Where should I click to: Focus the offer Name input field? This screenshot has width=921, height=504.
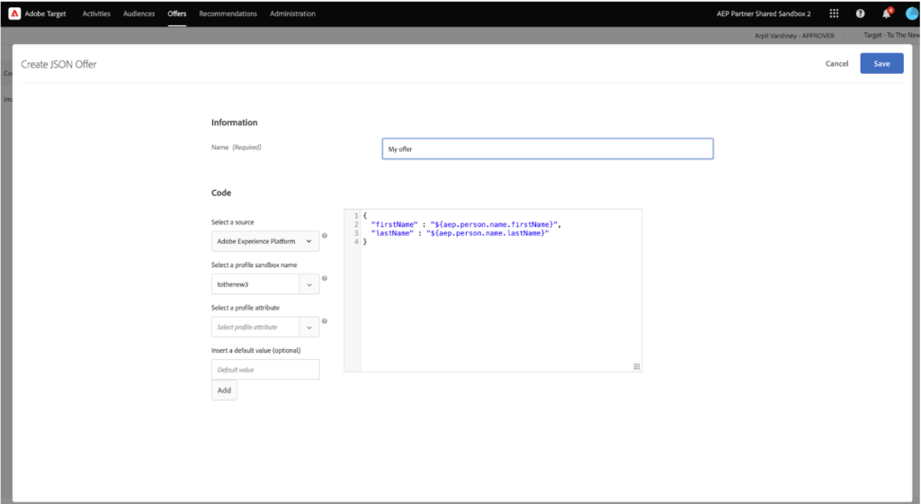547,149
